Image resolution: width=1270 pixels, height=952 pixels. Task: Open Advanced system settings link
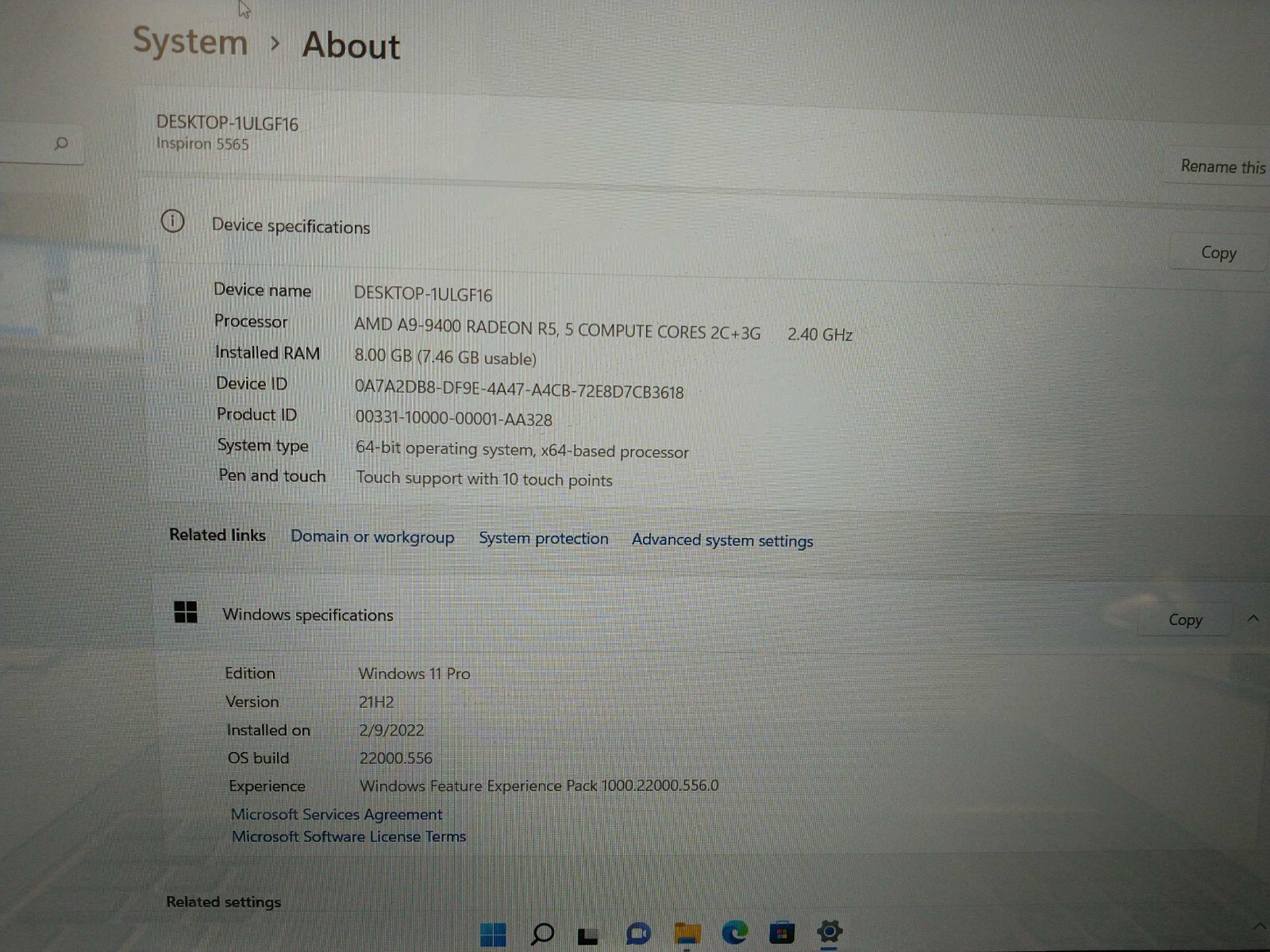pyautogui.click(x=722, y=540)
